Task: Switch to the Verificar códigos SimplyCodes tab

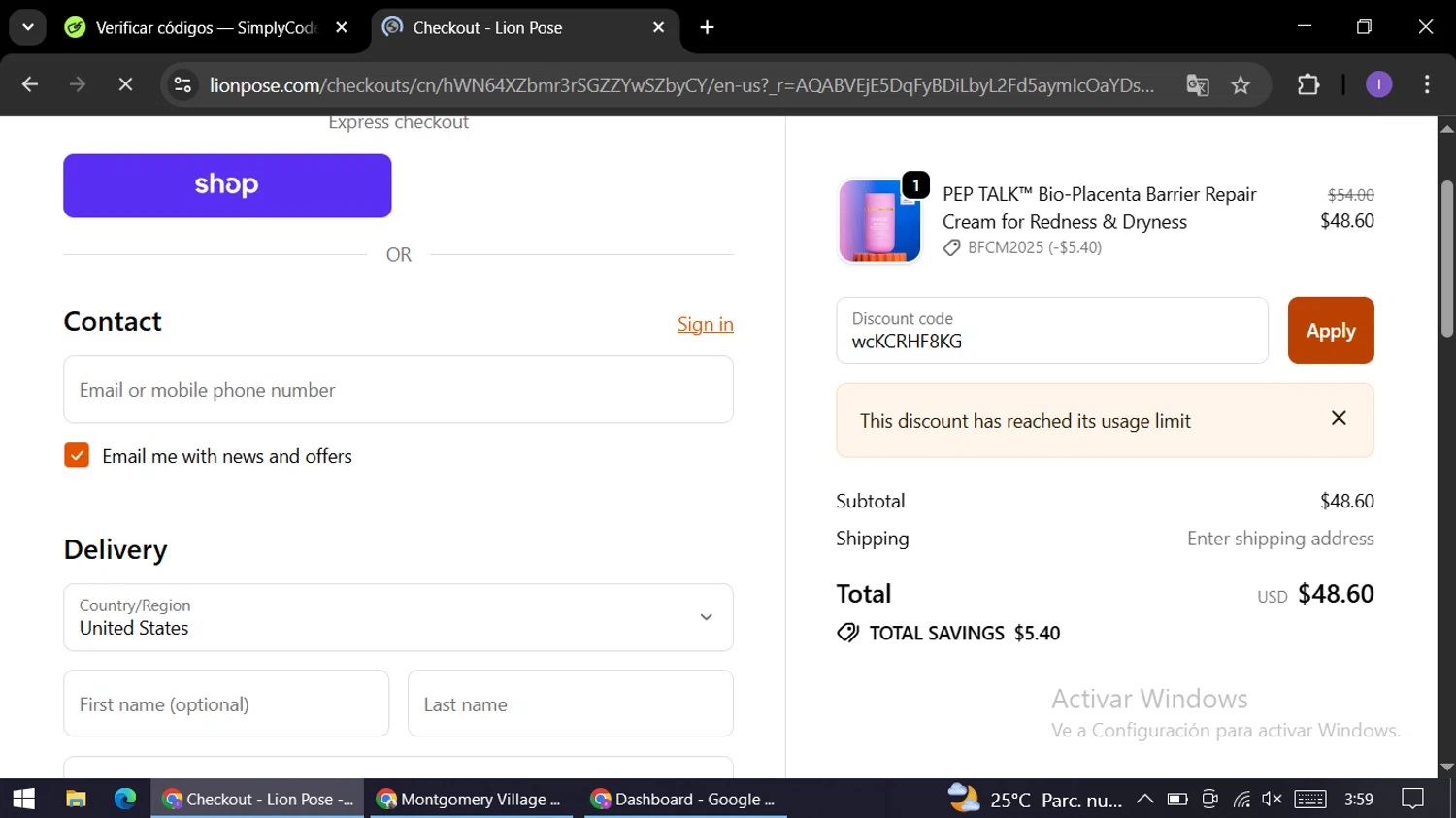Action: (205, 27)
